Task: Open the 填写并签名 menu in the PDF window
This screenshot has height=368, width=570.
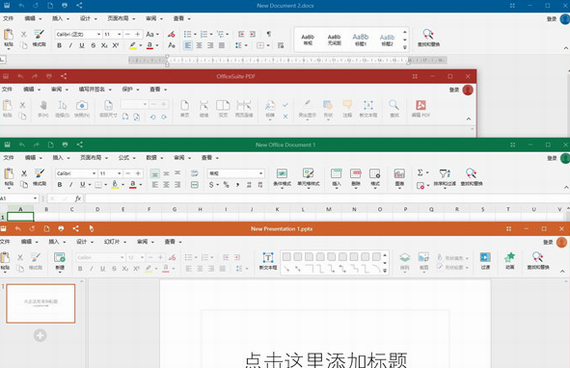Action: [x=95, y=89]
